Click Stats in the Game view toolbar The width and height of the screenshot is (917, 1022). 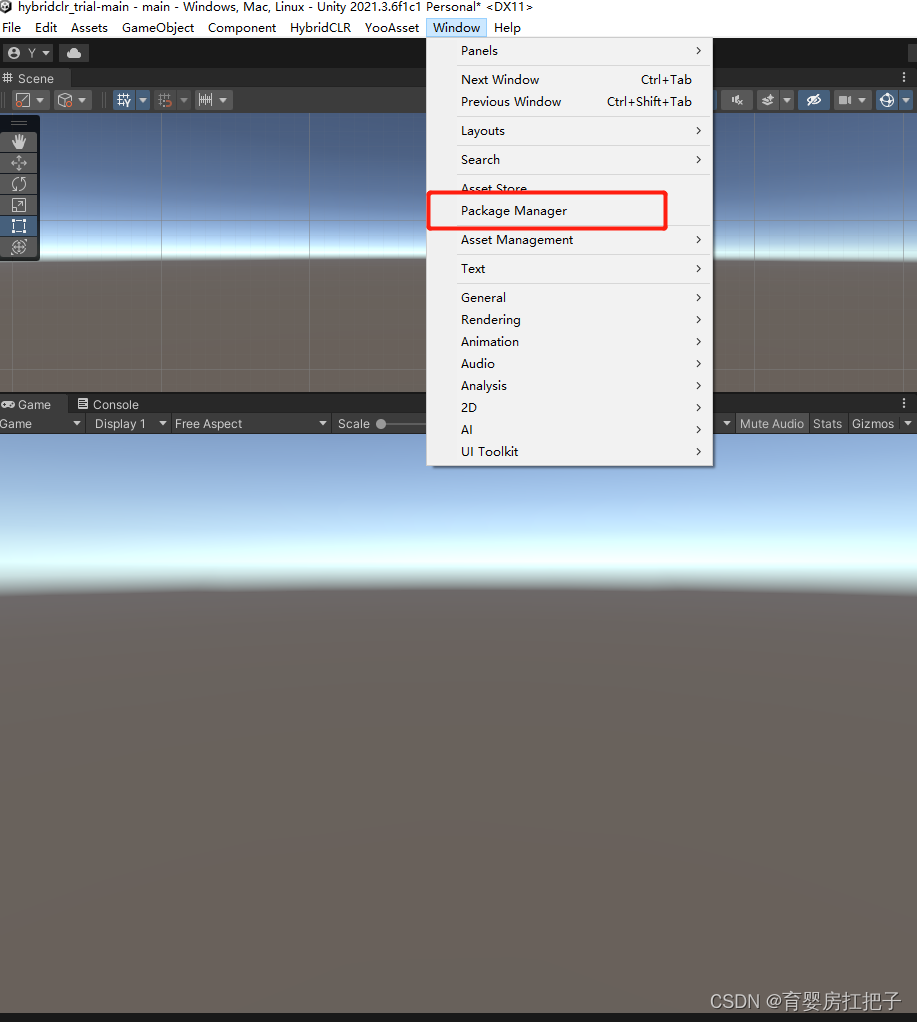coord(827,423)
